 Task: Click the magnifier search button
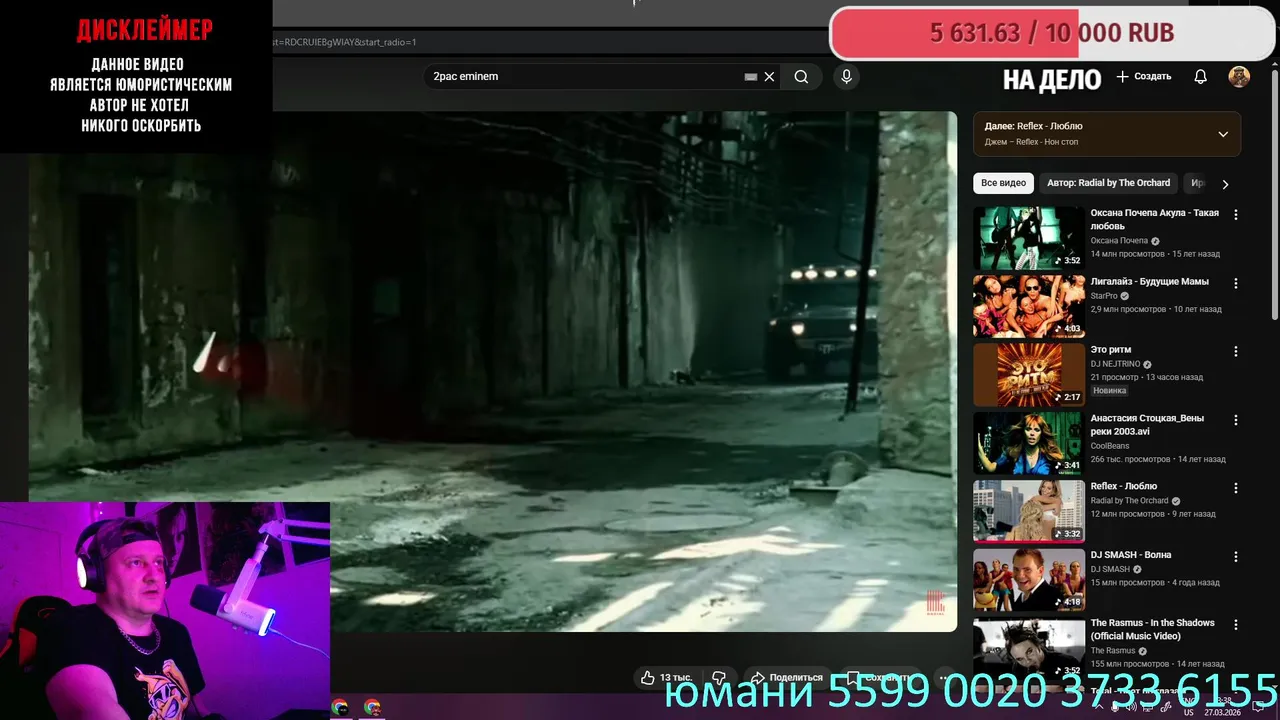(x=801, y=77)
